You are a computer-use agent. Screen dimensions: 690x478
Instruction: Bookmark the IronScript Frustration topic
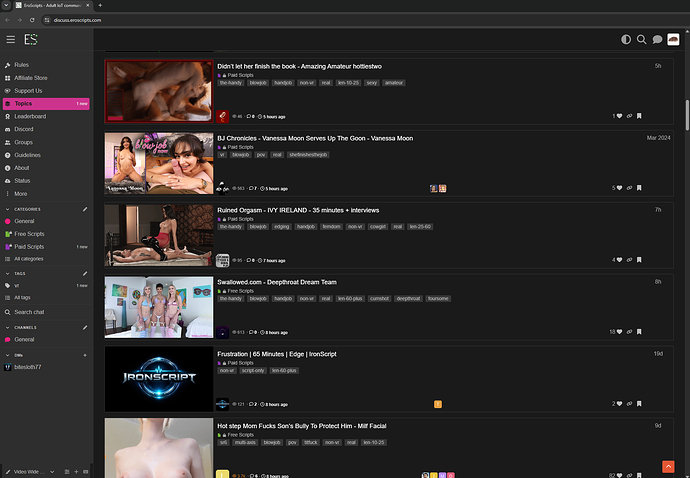(639, 404)
